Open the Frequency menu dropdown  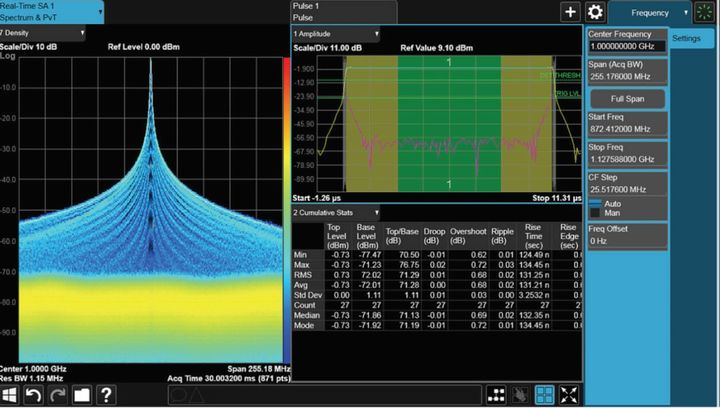[x=652, y=12]
